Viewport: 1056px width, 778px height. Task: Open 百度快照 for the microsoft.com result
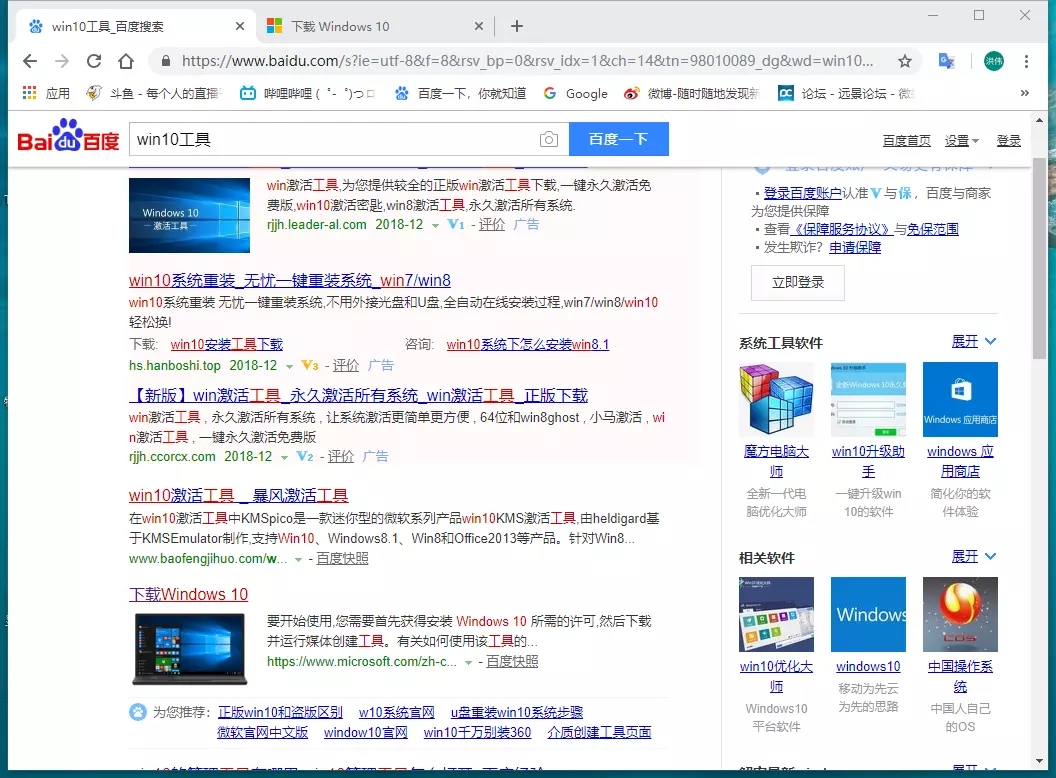tap(512, 661)
